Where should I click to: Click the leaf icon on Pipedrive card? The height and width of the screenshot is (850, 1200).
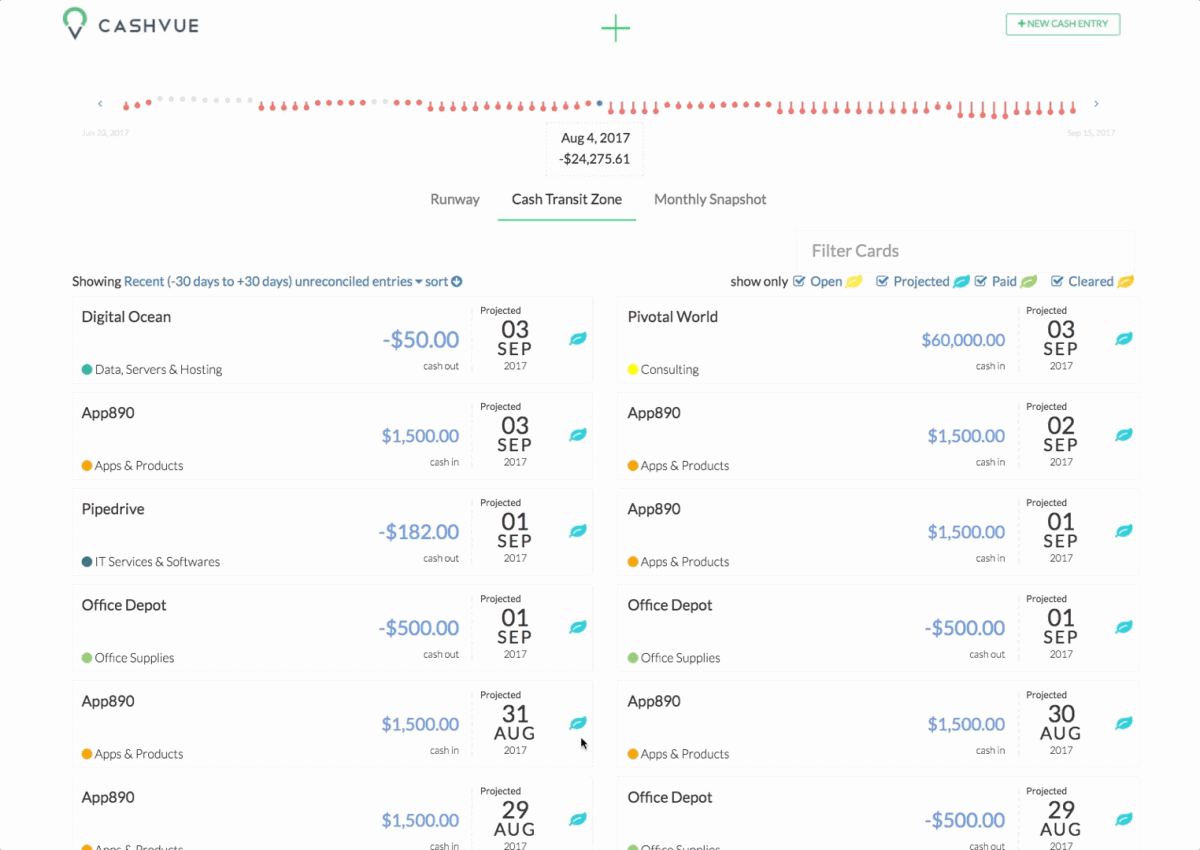[x=578, y=531]
